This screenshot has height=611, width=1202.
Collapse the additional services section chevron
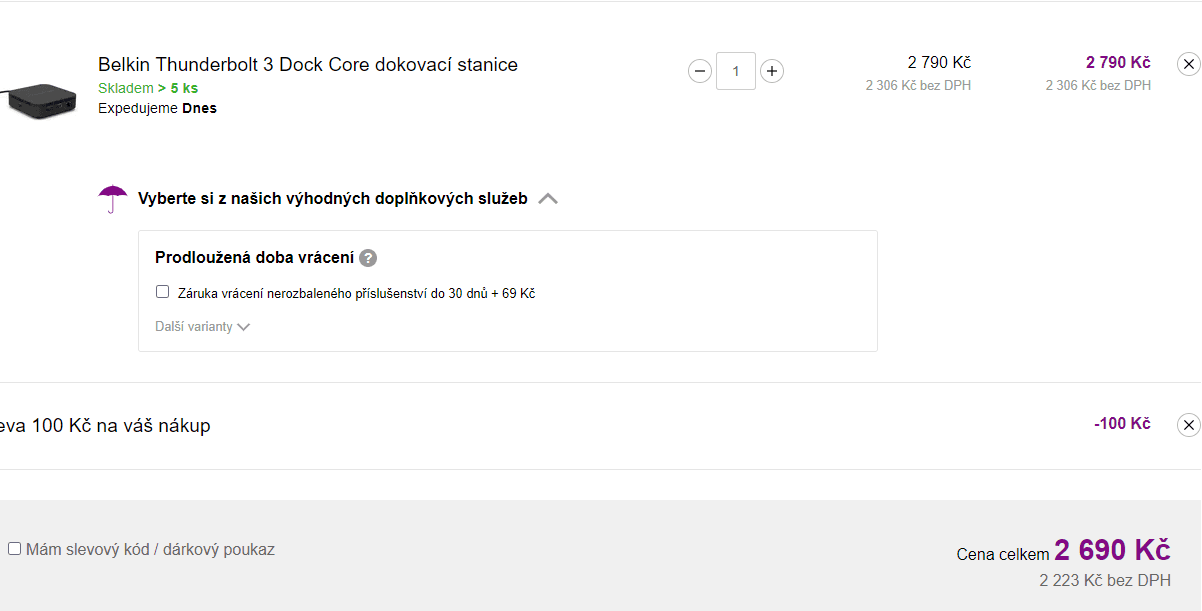click(547, 199)
